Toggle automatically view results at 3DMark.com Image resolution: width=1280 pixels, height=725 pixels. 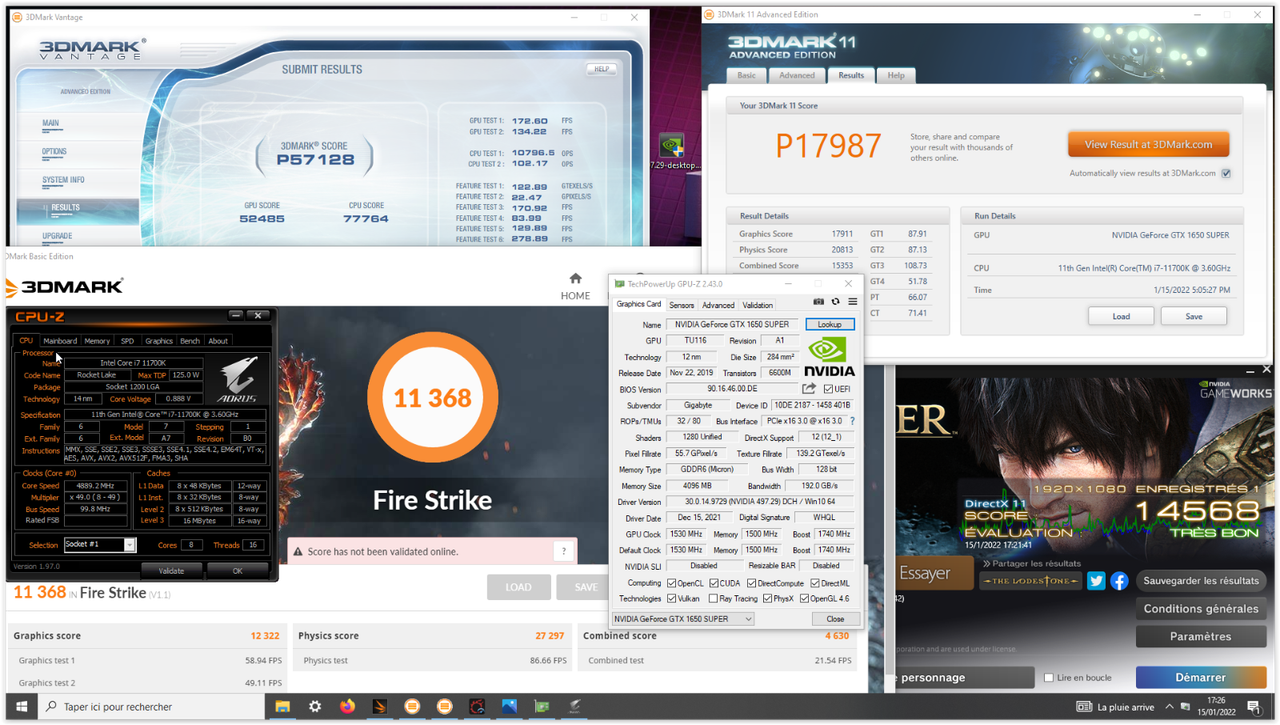[x=1226, y=173]
